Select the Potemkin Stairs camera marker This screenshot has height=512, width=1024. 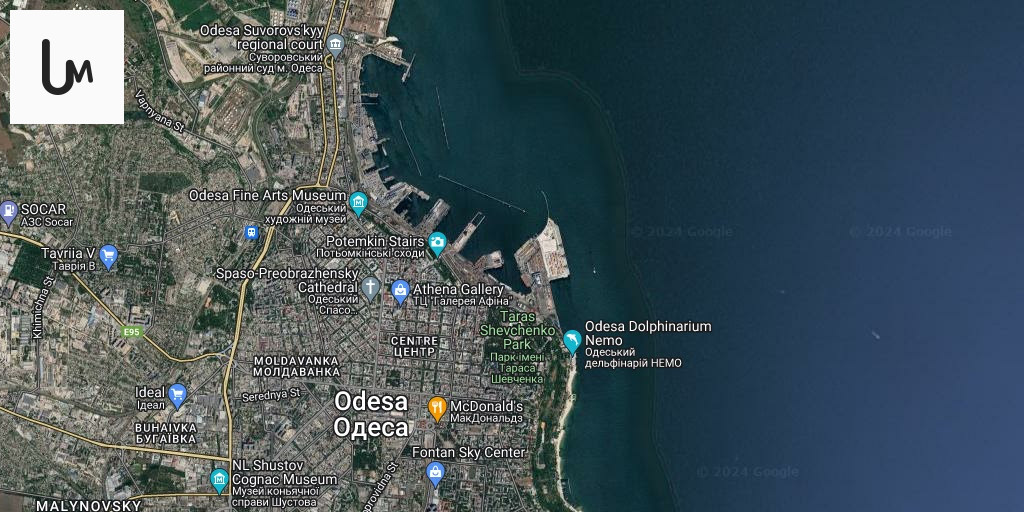pyautogui.click(x=437, y=244)
